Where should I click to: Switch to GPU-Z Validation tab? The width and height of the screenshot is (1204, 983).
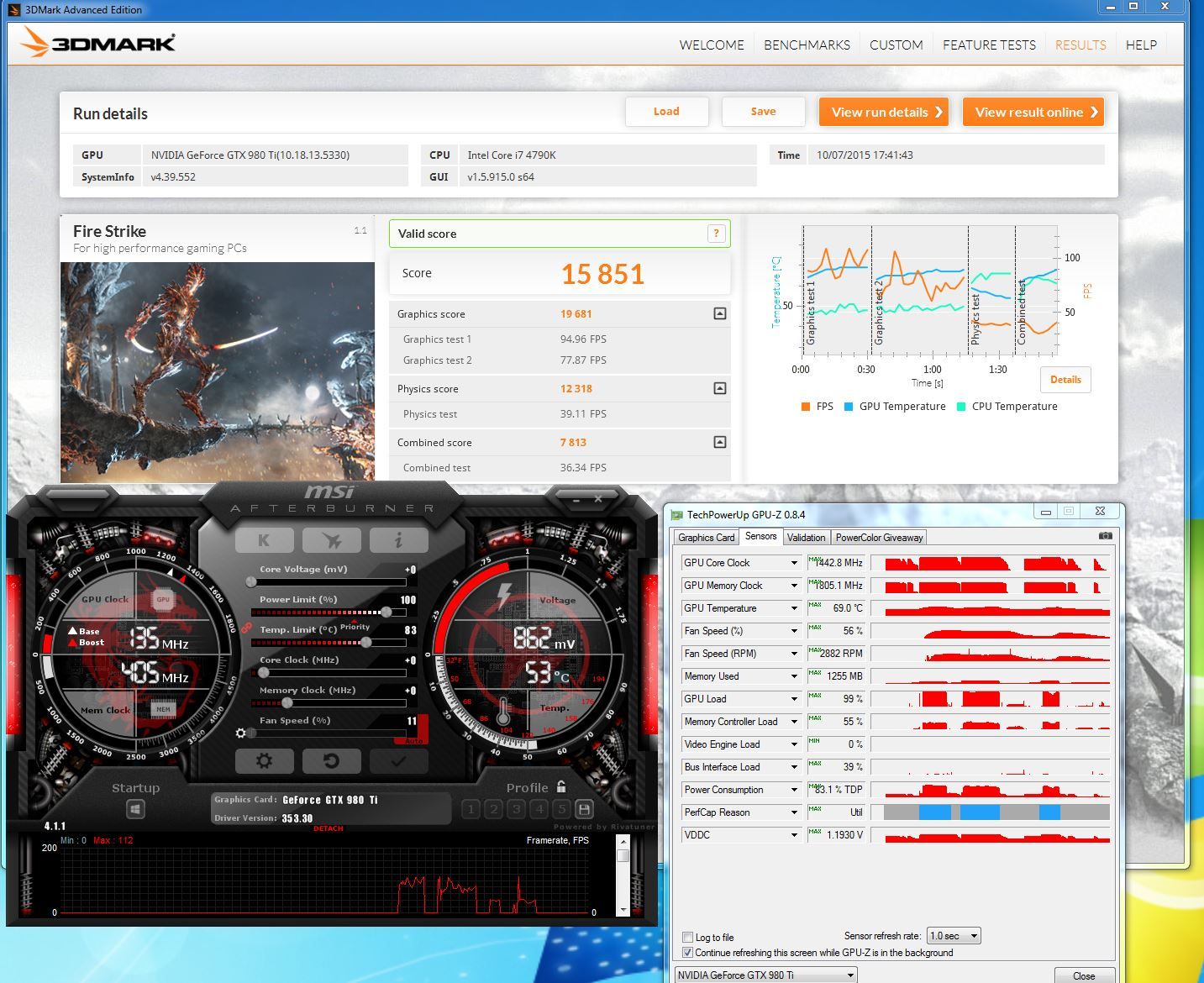click(806, 538)
